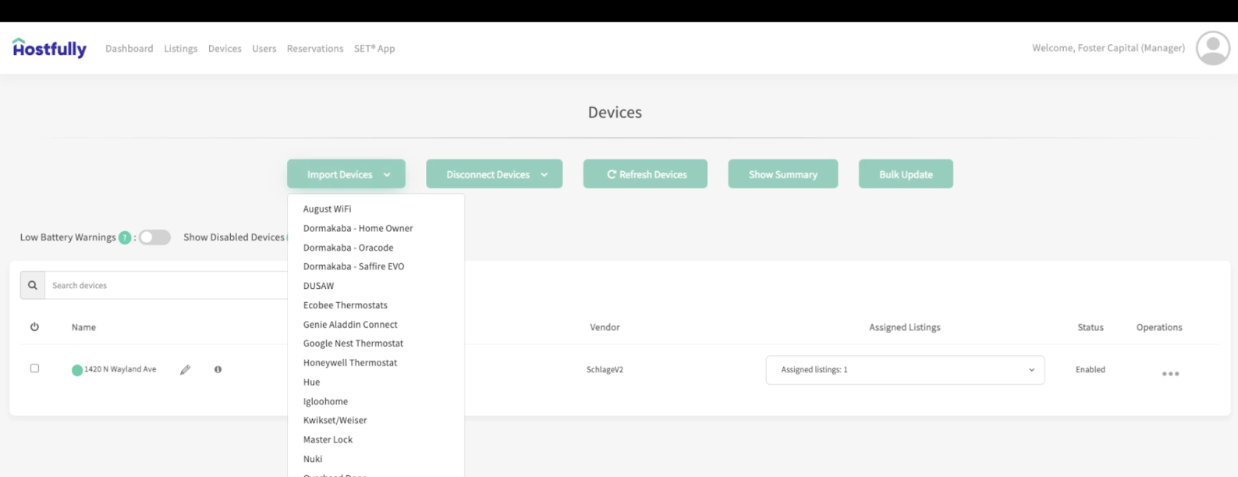Open the SET® App page

pyautogui.click(x=374, y=49)
